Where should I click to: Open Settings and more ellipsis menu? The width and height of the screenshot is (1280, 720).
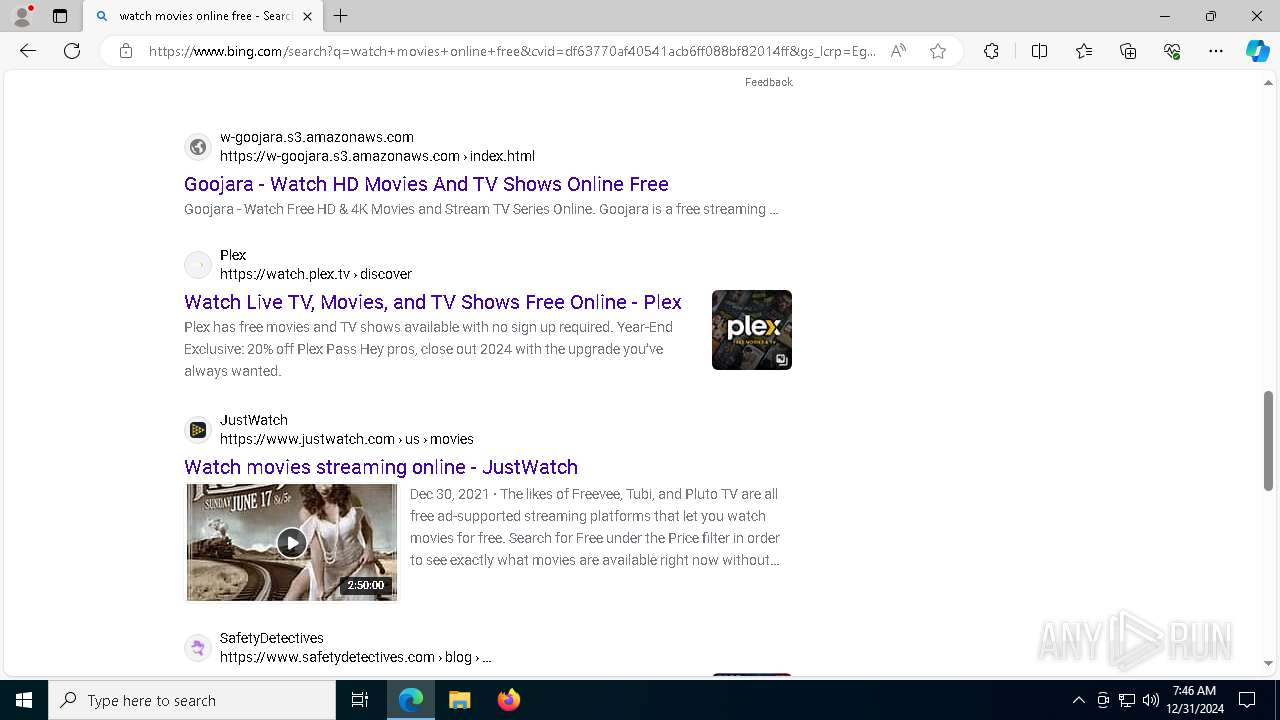1216,51
